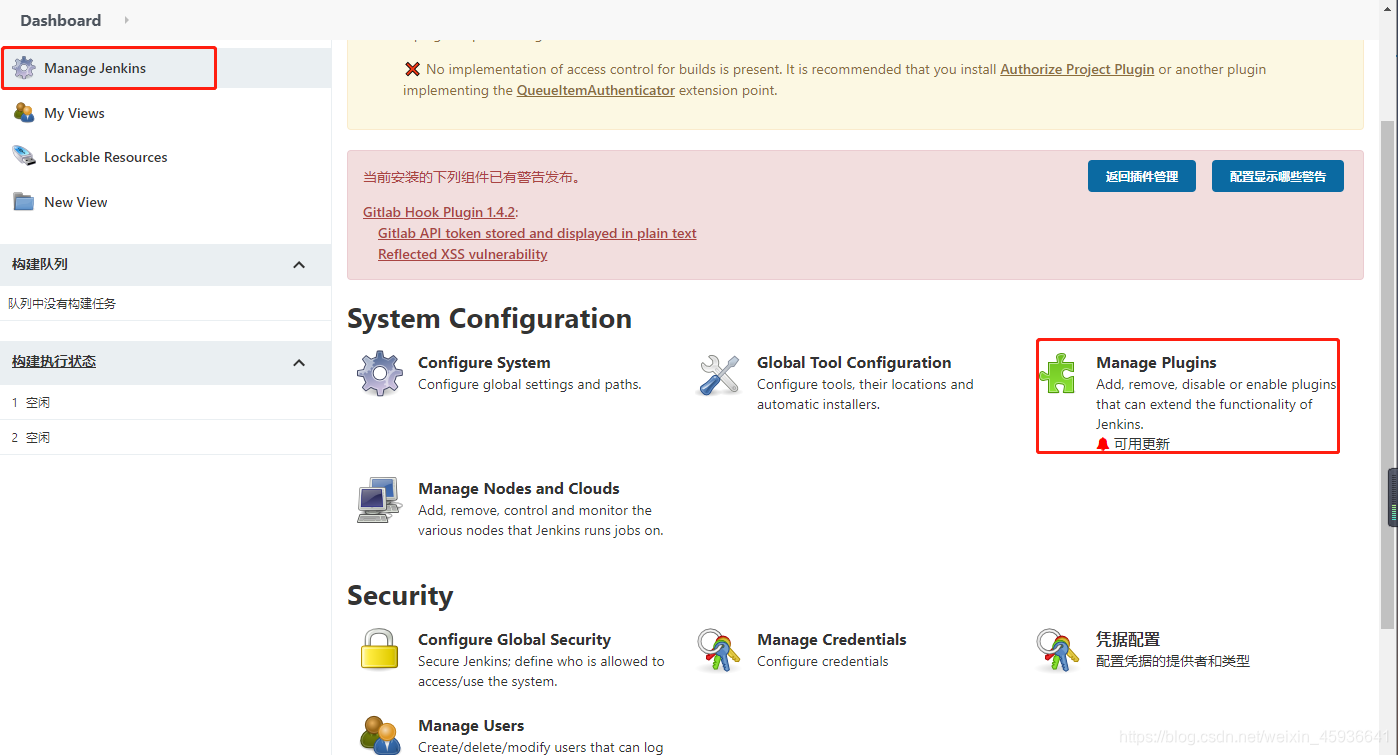
Task: Click the Configure System gear icon
Action: click(380, 374)
